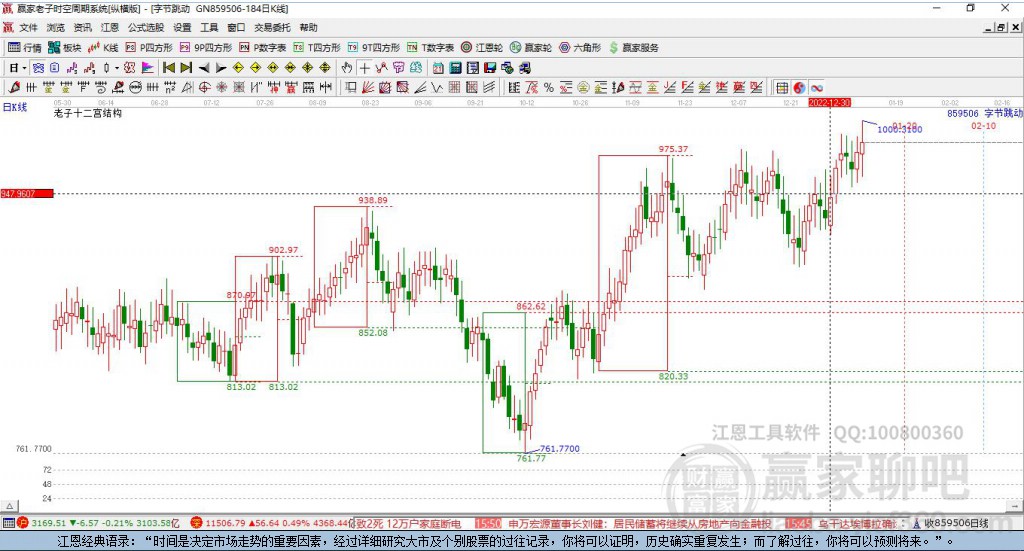Click the 收859506日线 status entry

click(x=956, y=523)
